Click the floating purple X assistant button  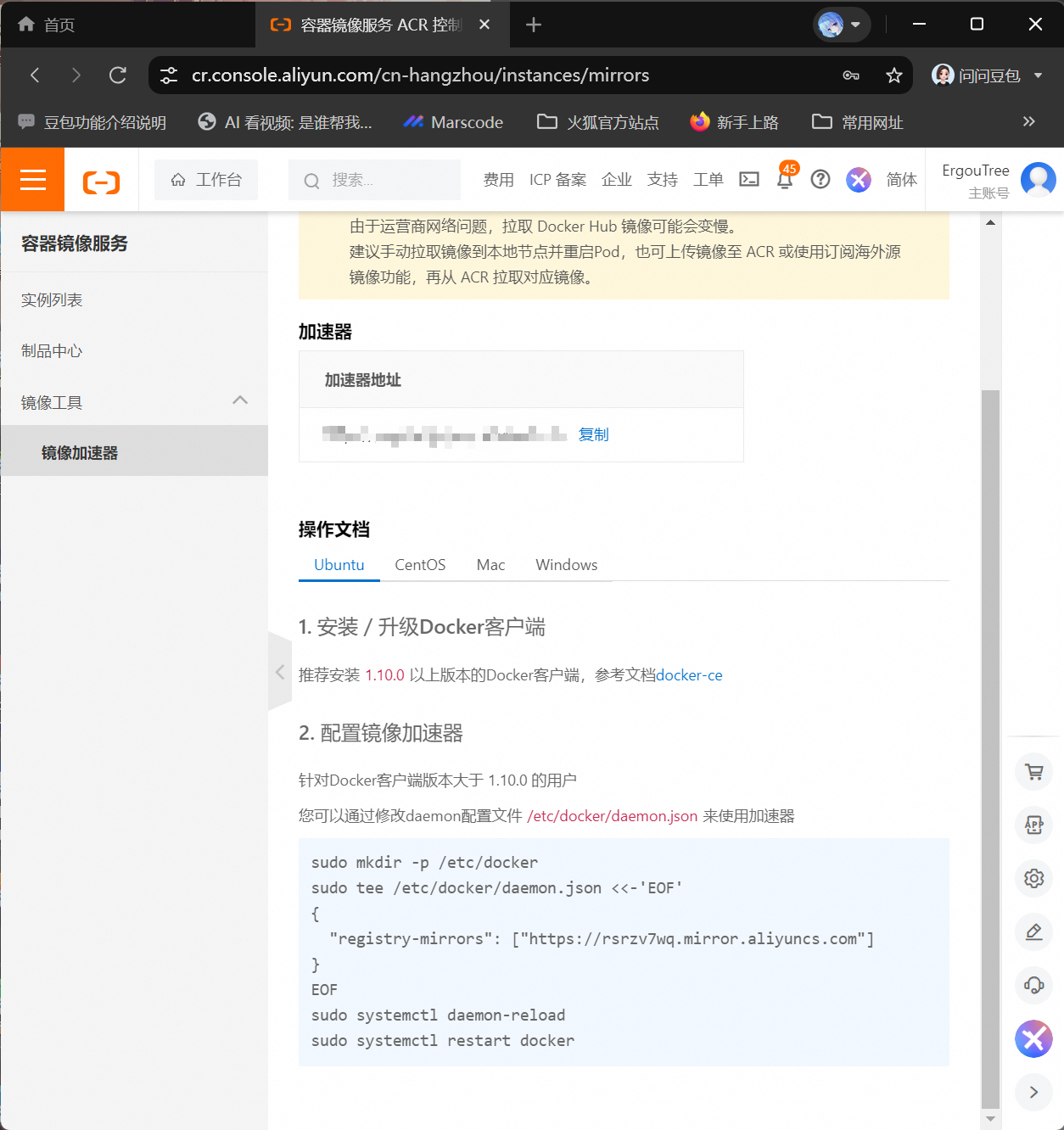tap(1033, 1038)
